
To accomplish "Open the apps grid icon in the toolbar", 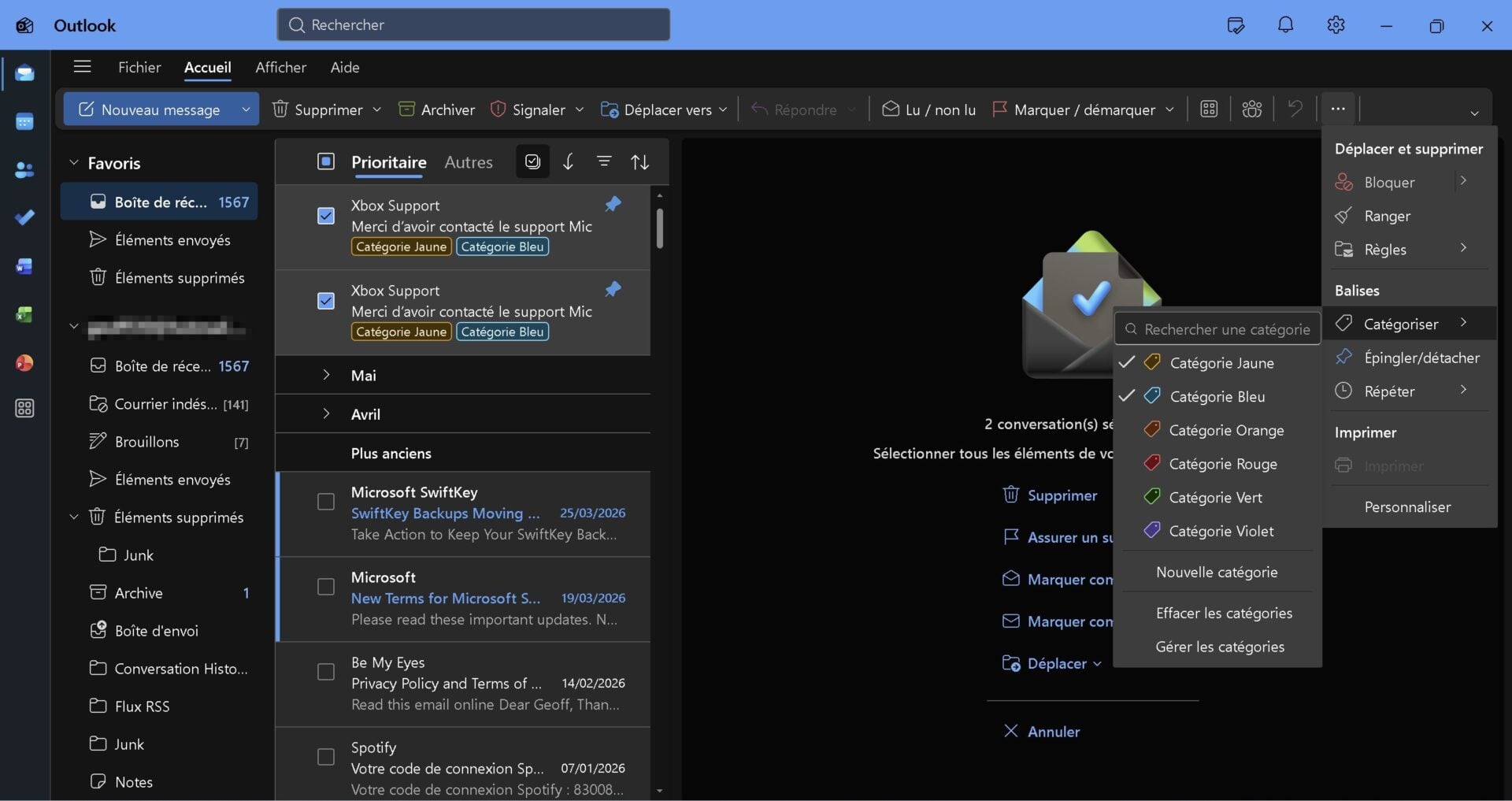I will pyautogui.click(x=1209, y=109).
